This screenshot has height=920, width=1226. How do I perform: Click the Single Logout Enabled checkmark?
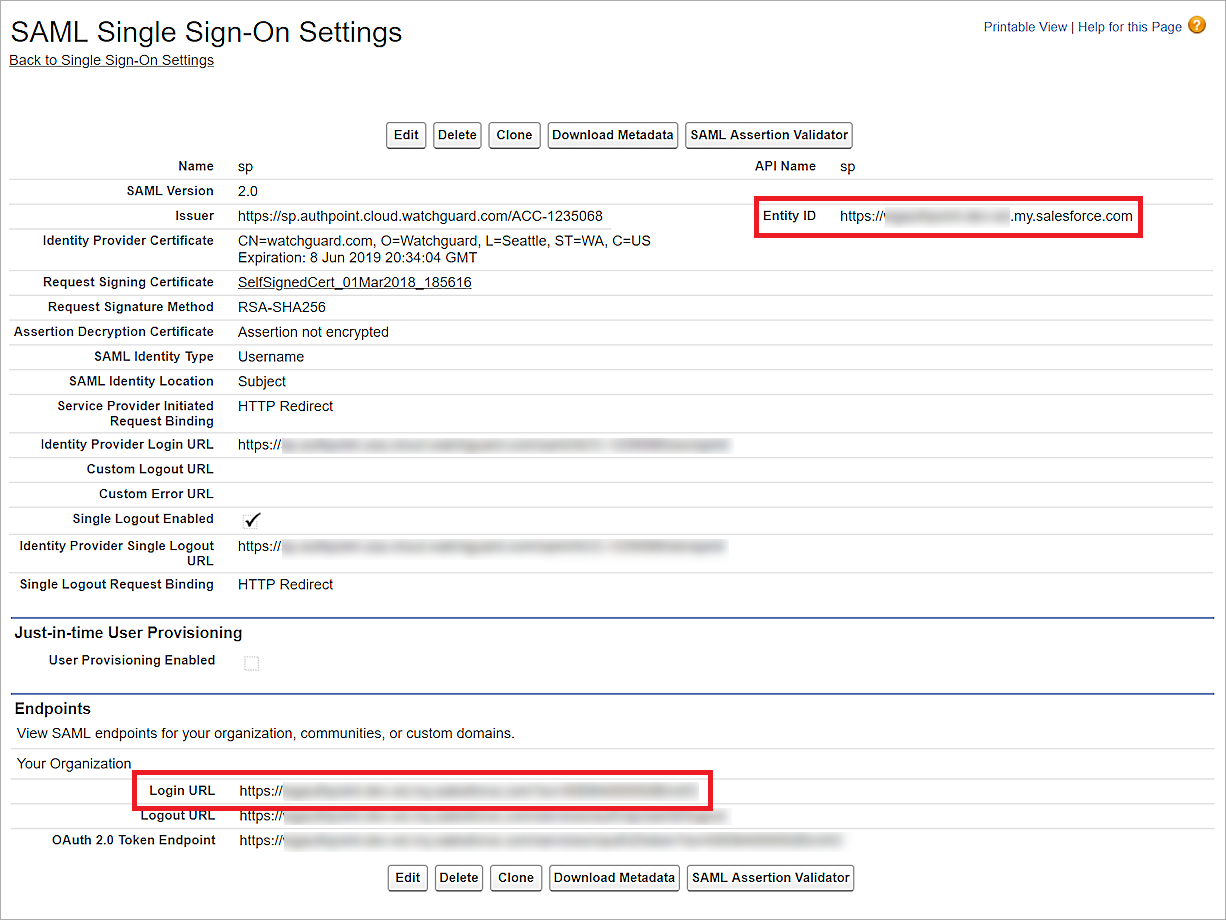click(x=252, y=520)
